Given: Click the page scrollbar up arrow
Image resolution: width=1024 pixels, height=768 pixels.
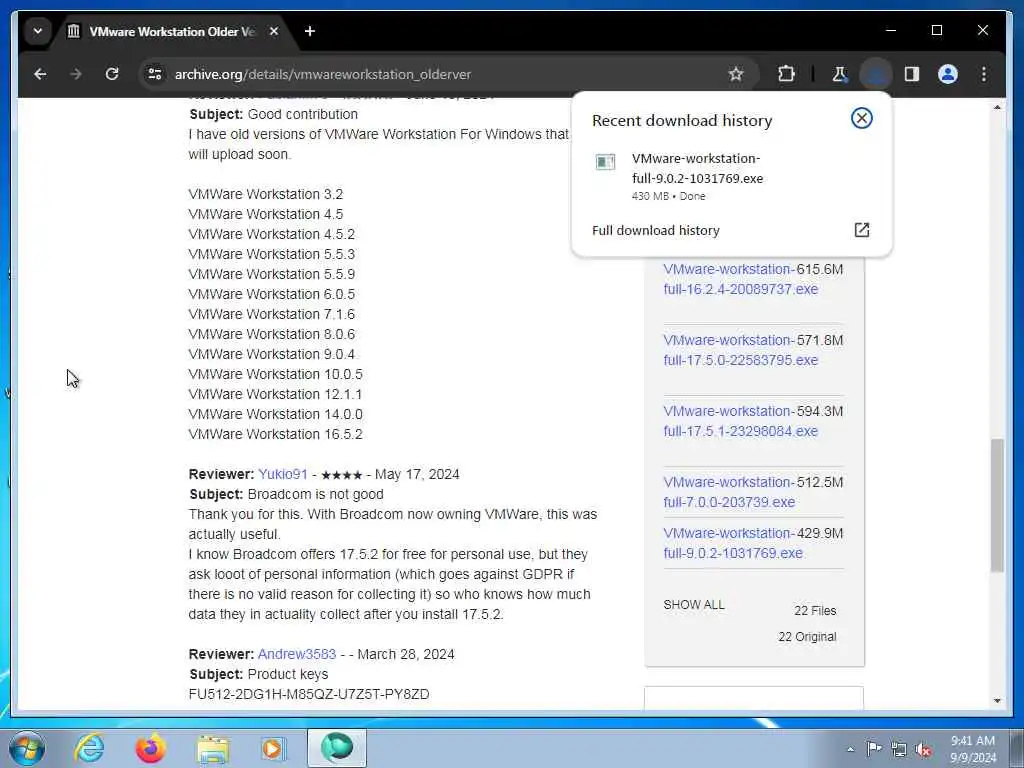Looking at the screenshot, I should [997, 107].
